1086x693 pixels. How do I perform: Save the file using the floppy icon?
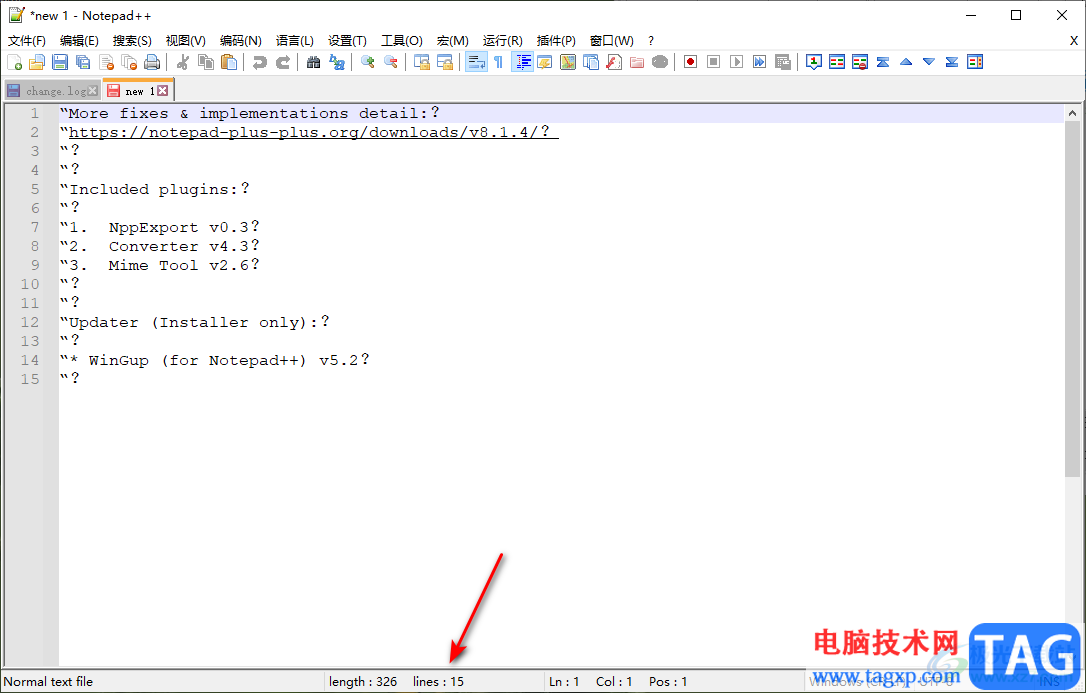point(60,62)
